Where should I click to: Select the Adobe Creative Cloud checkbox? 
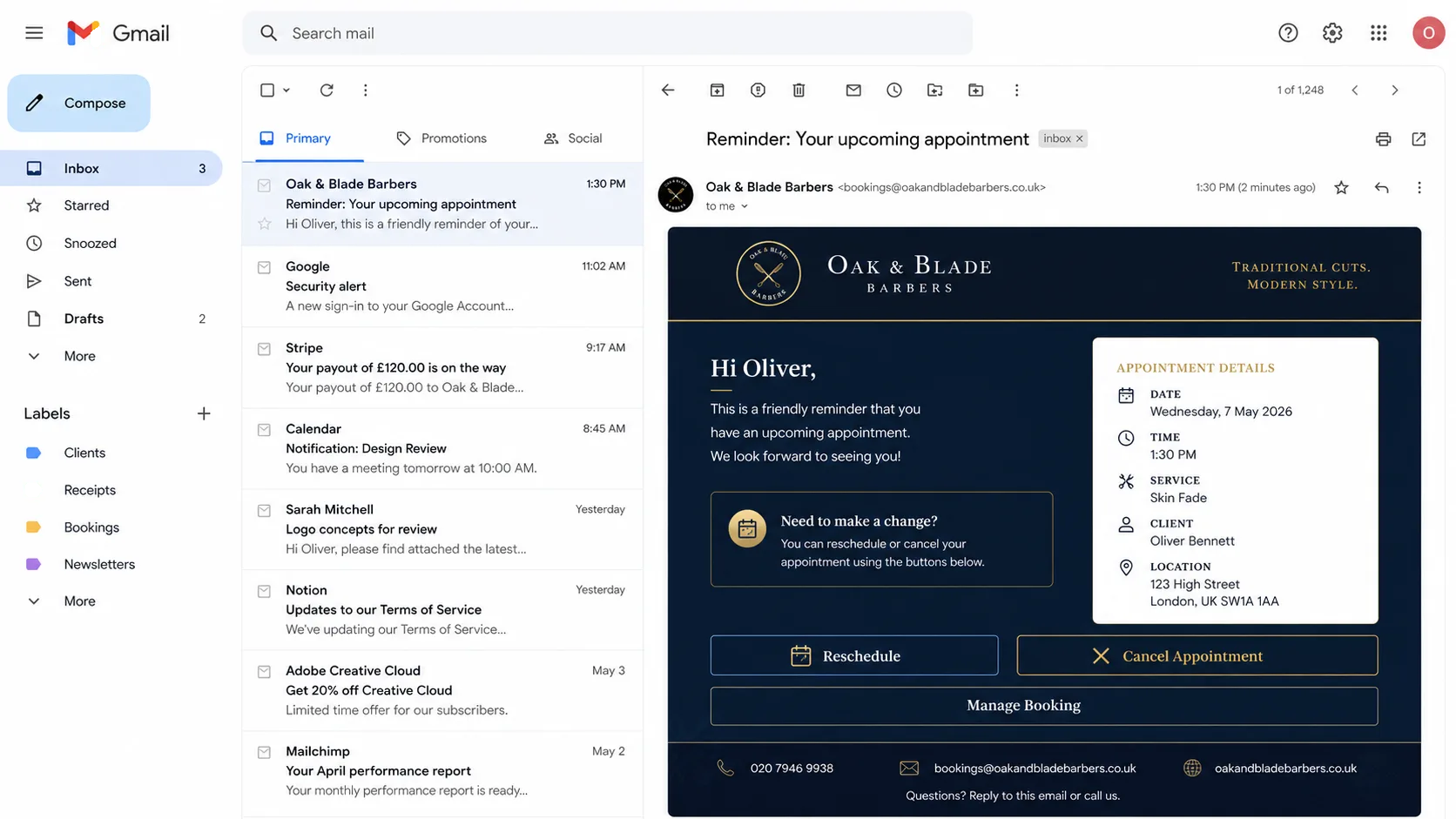coord(264,672)
